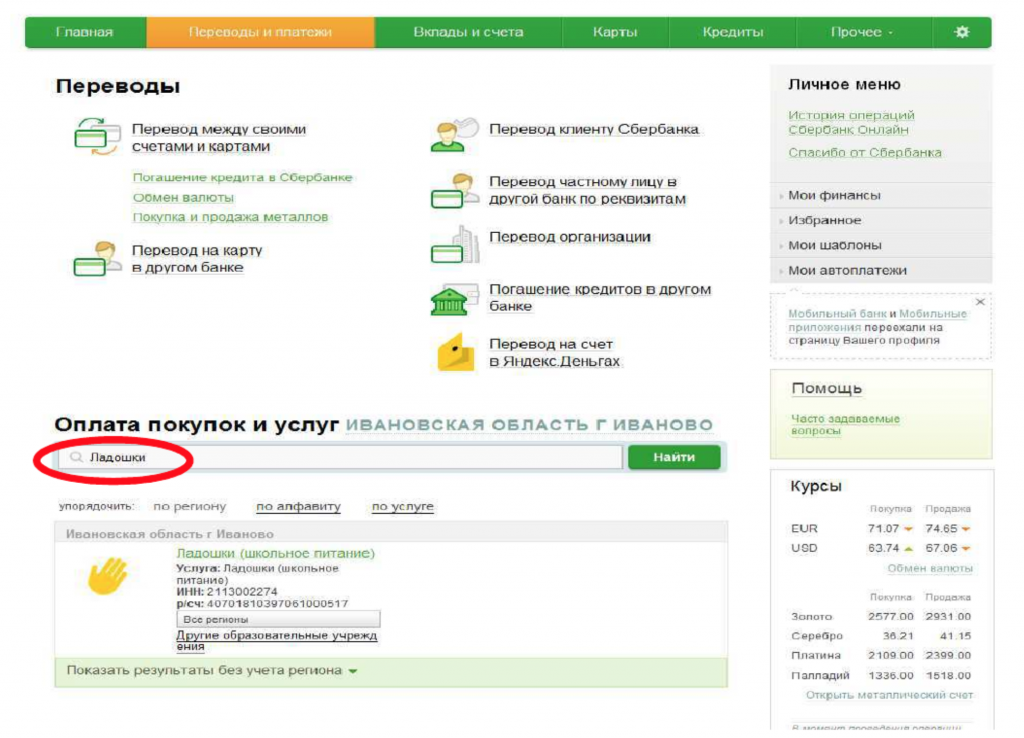Click Палладий sell price 1518.00

click(x=948, y=675)
